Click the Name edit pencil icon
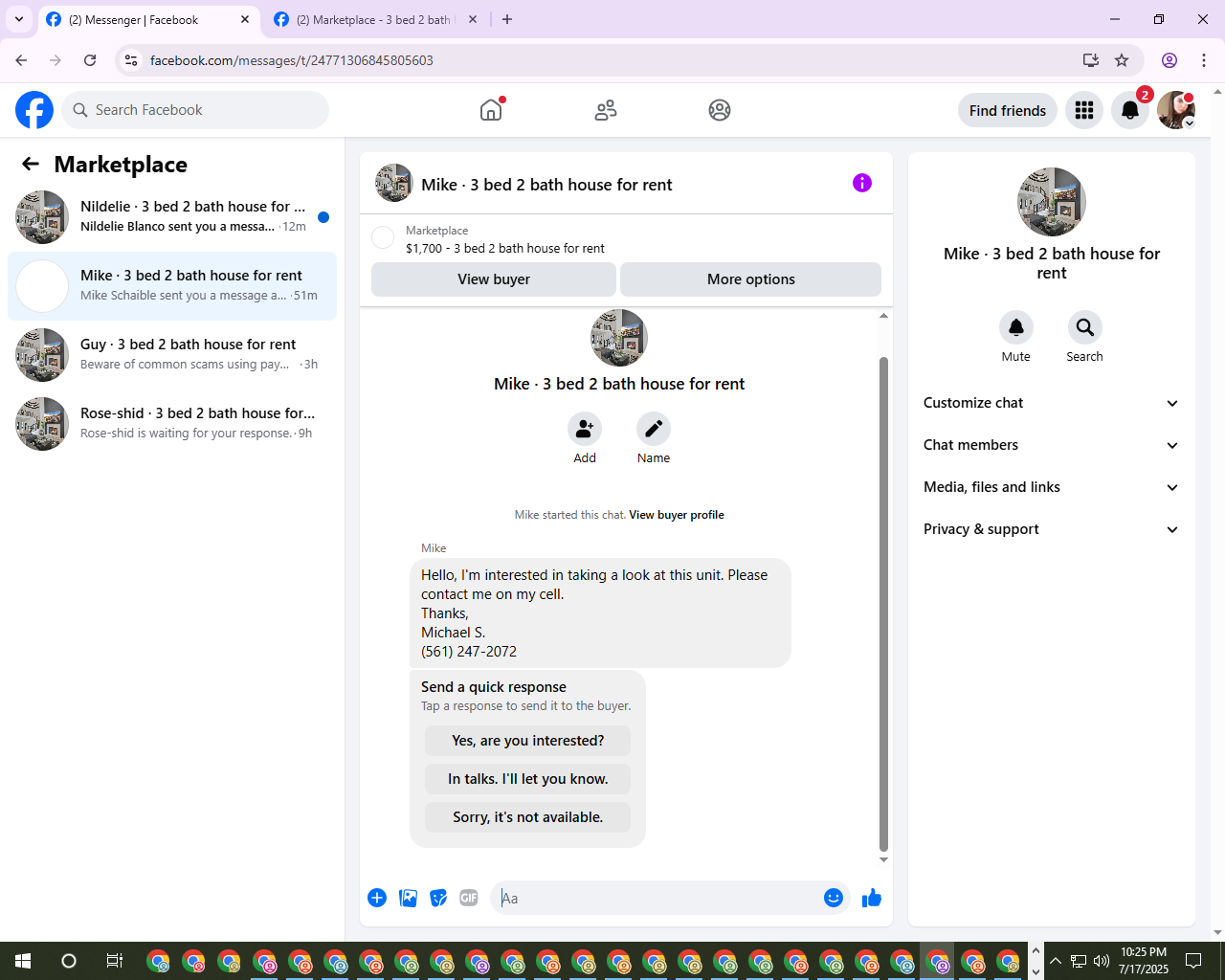Image resolution: width=1225 pixels, height=980 pixels. click(654, 429)
